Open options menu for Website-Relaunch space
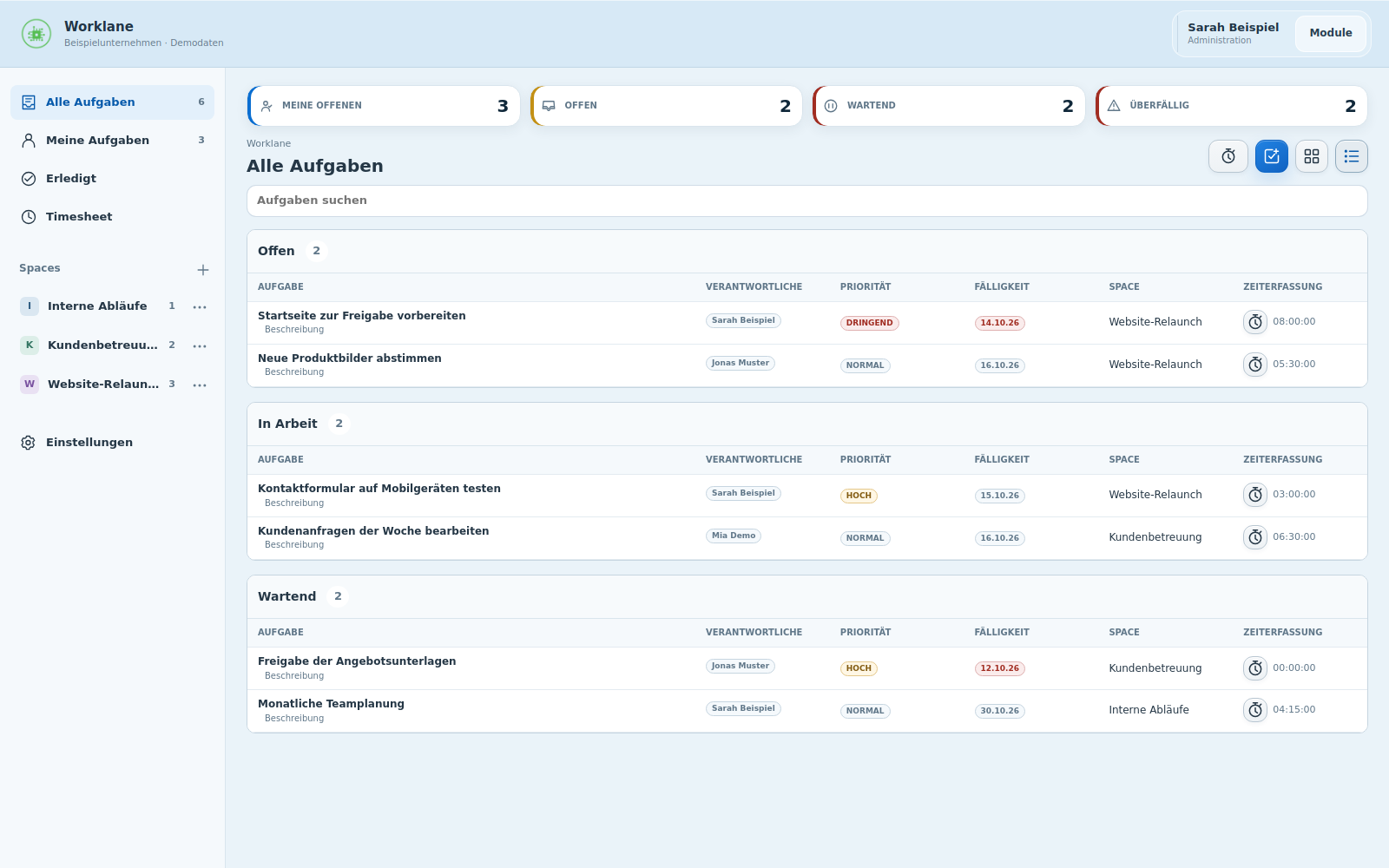This screenshot has height=868, width=1389. click(x=200, y=385)
